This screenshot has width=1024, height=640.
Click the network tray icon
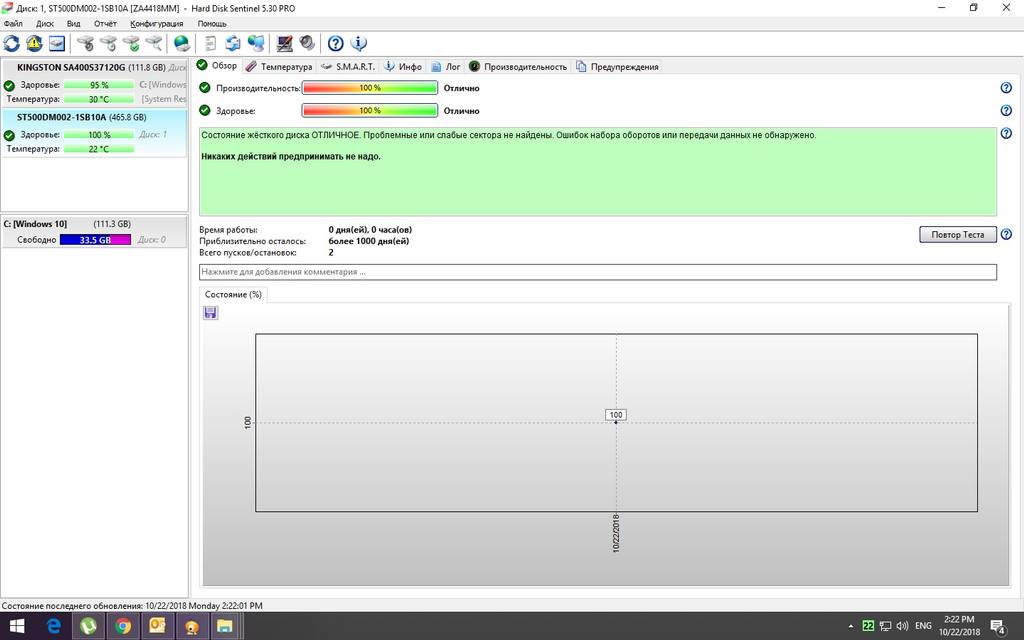(886, 626)
